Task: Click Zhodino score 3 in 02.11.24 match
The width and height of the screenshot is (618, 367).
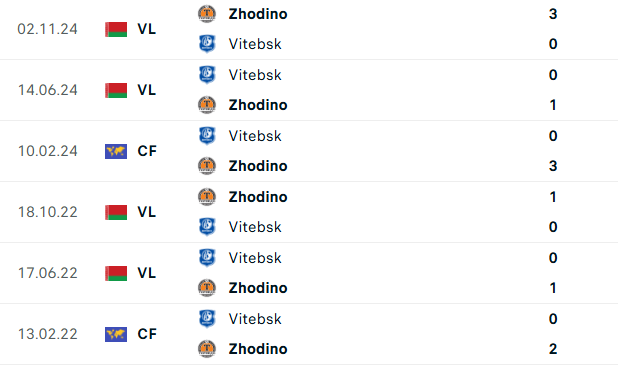Action: pos(553,14)
